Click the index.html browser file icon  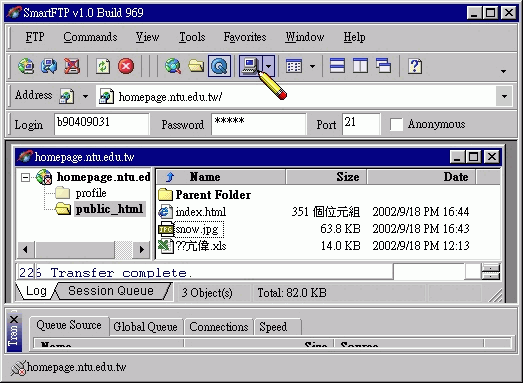tap(165, 212)
